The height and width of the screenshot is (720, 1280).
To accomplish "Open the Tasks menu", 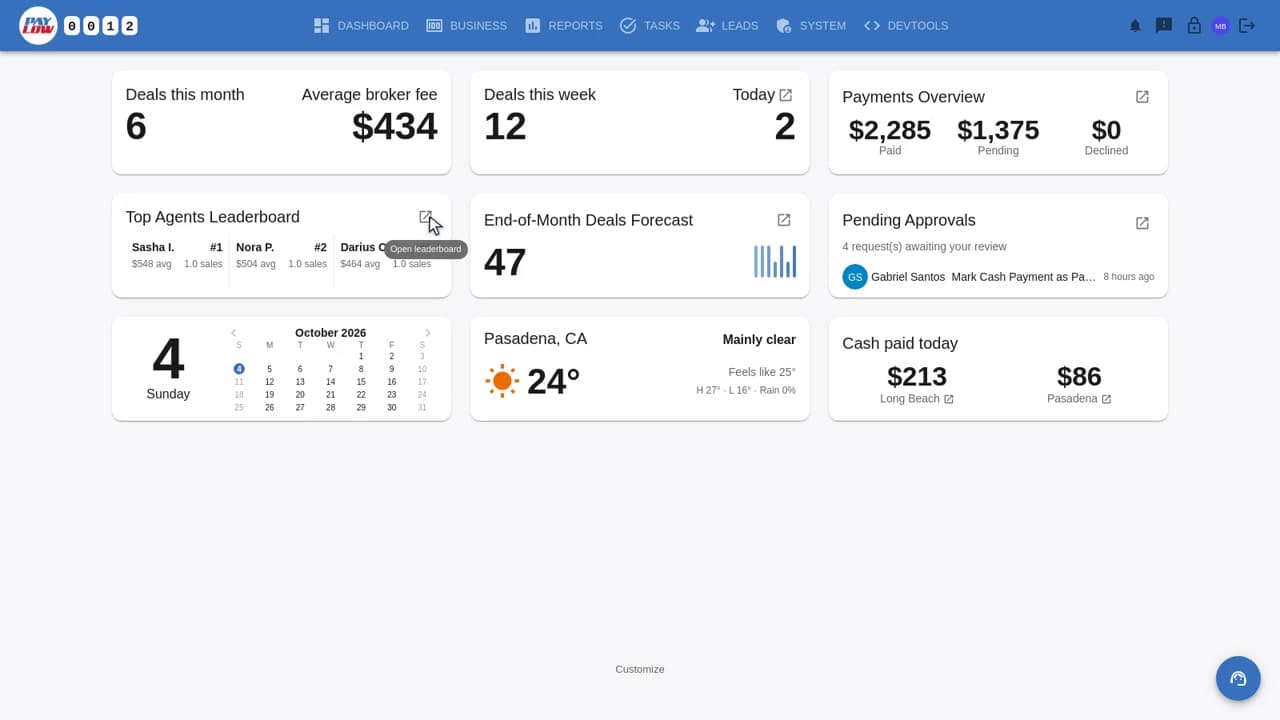I will (x=650, y=26).
